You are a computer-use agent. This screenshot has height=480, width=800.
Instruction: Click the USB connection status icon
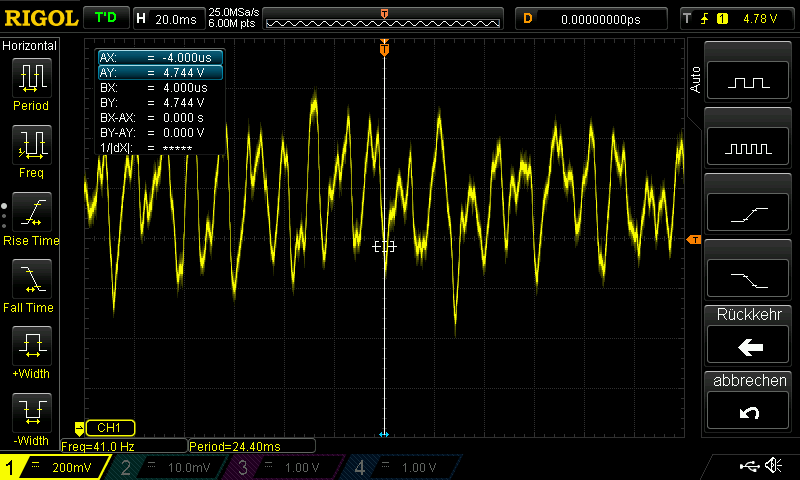coord(749,465)
